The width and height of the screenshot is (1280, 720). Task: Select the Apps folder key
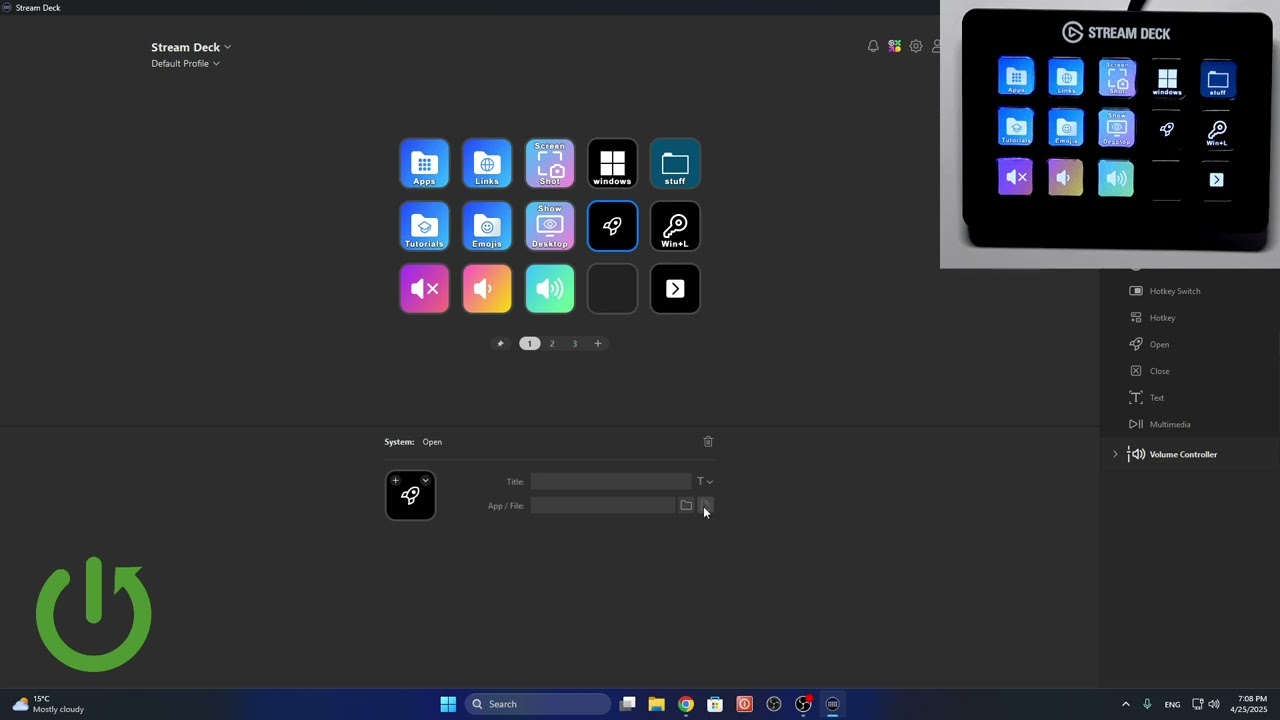(x=424, y=163)
